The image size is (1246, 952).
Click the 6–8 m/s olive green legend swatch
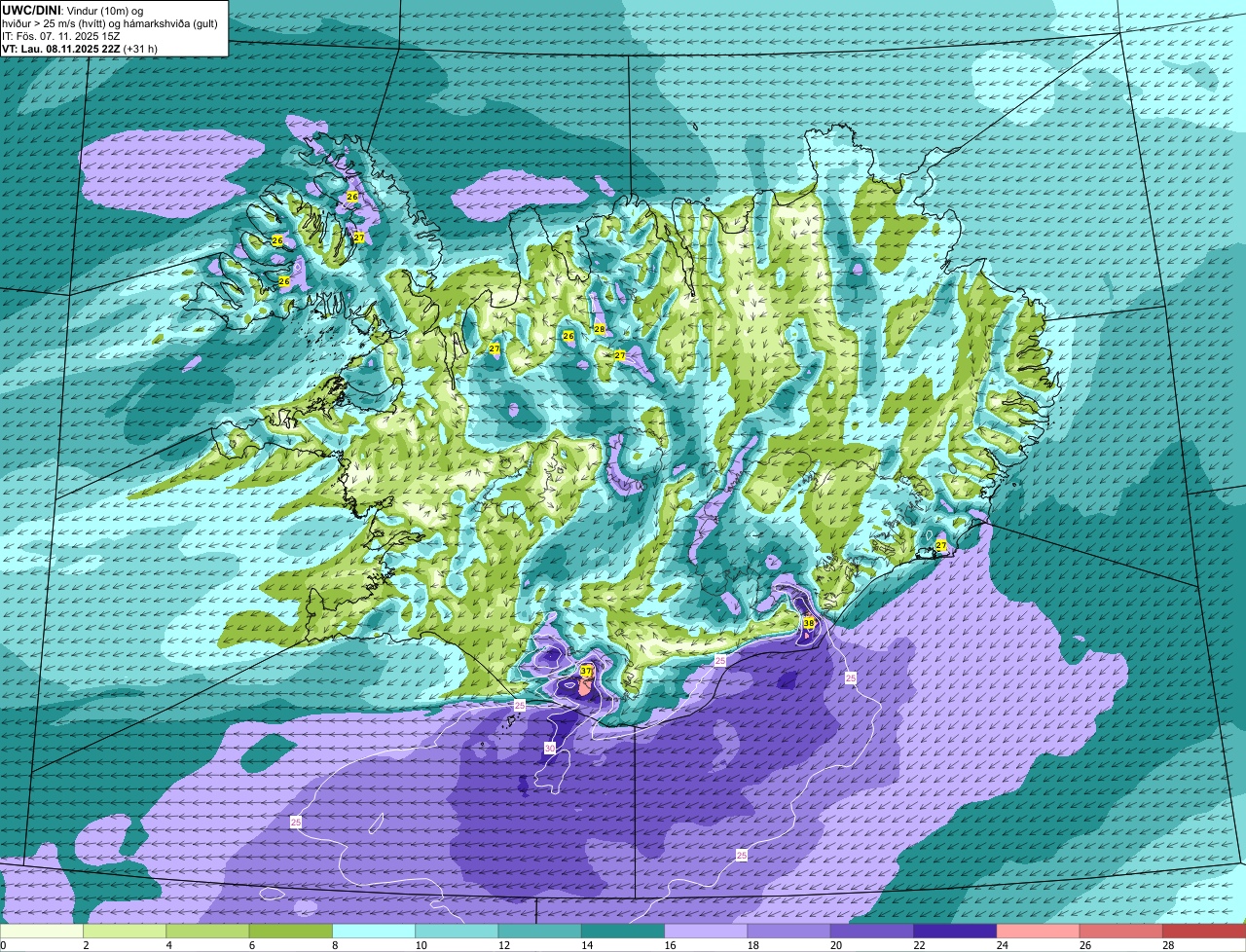290,932
